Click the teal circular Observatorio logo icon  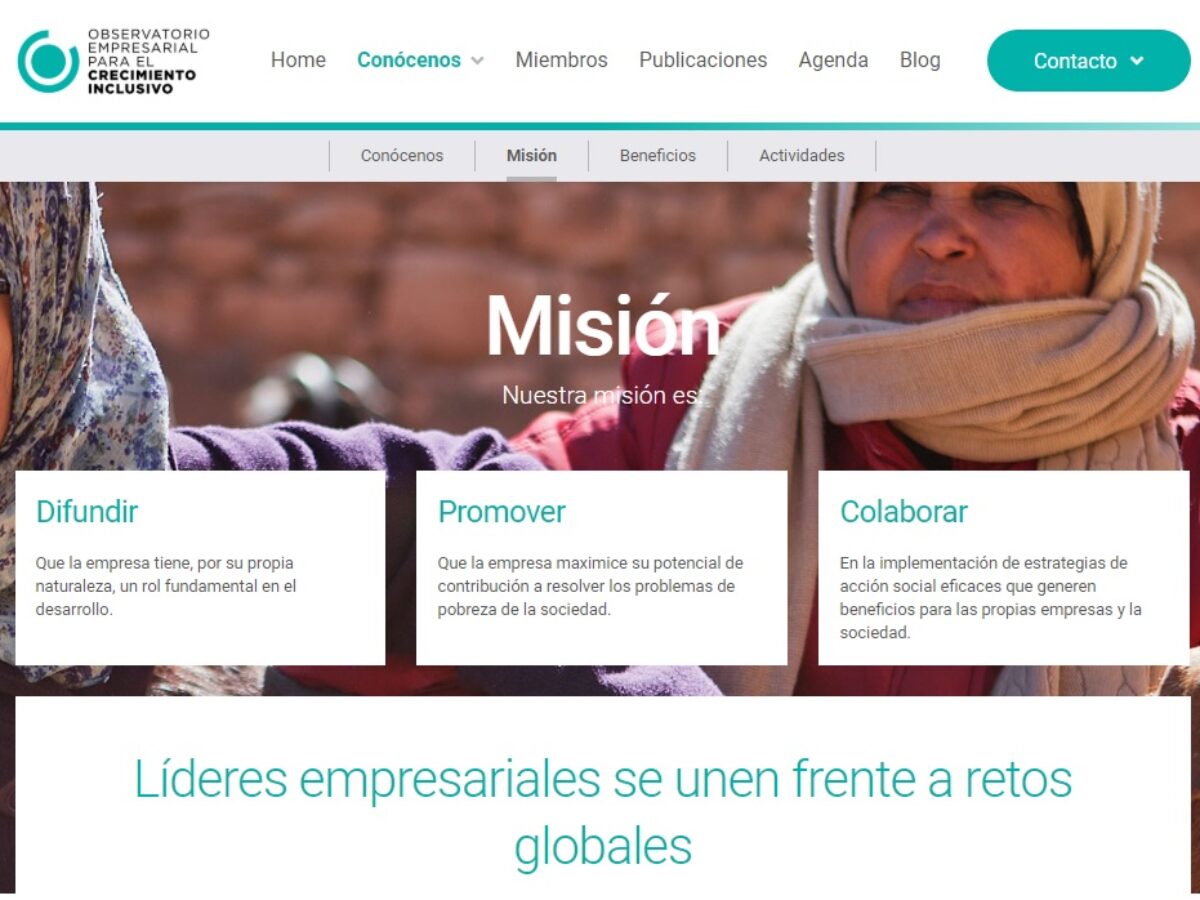click(48, 61)
